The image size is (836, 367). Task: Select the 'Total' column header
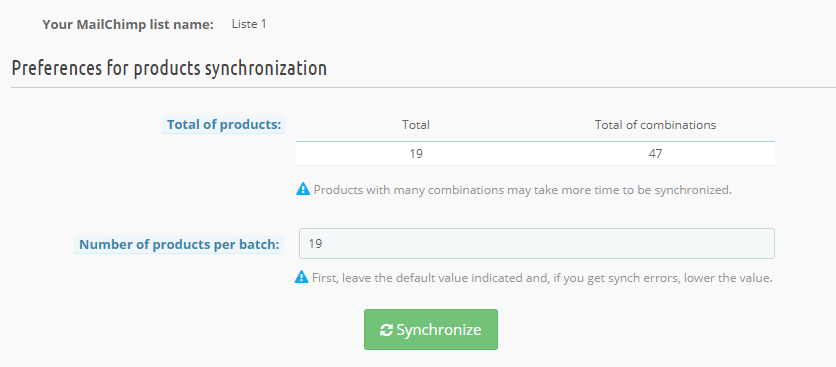pyautogui.click(x=416, y=125)
